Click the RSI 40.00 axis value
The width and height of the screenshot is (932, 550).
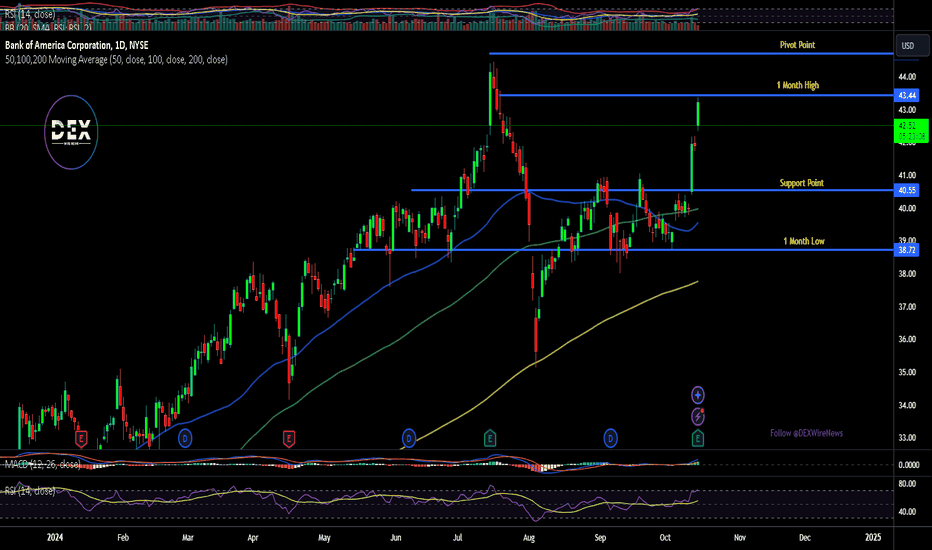click(x=907, y=511)
